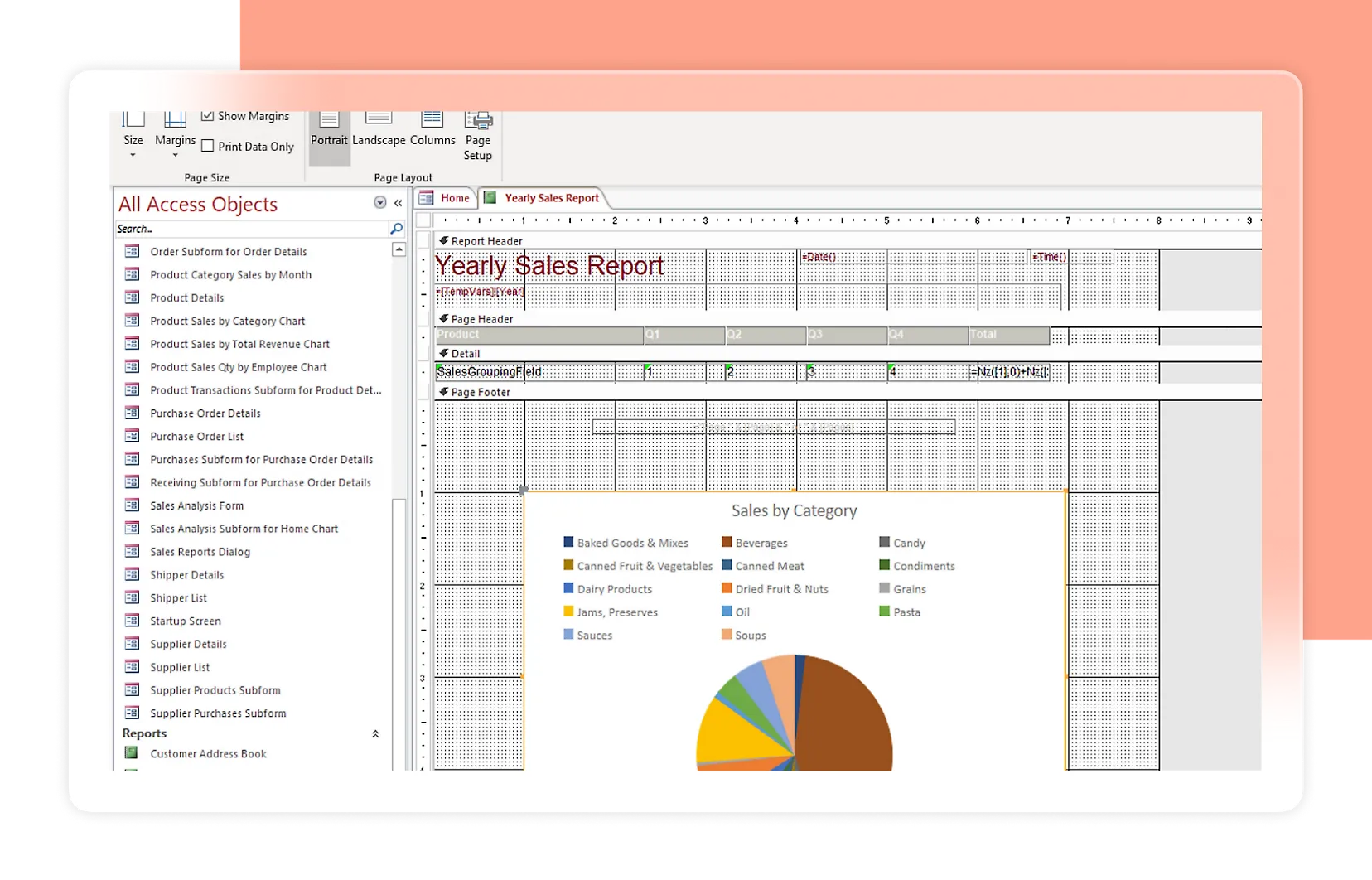
Task: Enable the Print Data Only checkbox
Action: click(208, 147)
